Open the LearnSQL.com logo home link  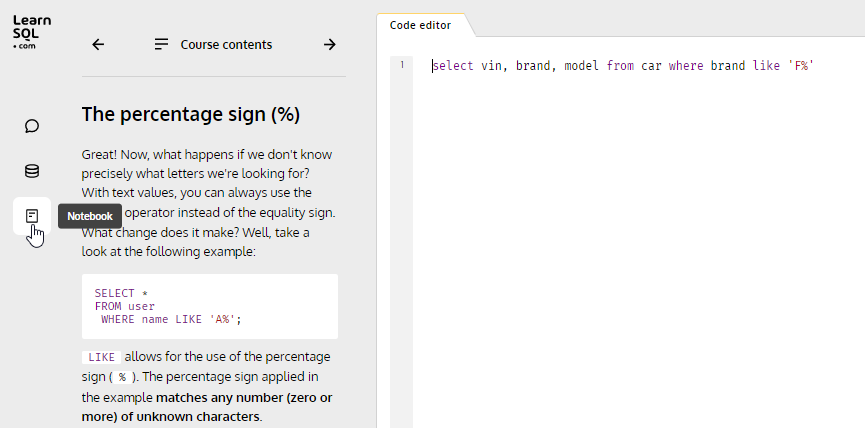pyautogui.click(x=32, y=32)
